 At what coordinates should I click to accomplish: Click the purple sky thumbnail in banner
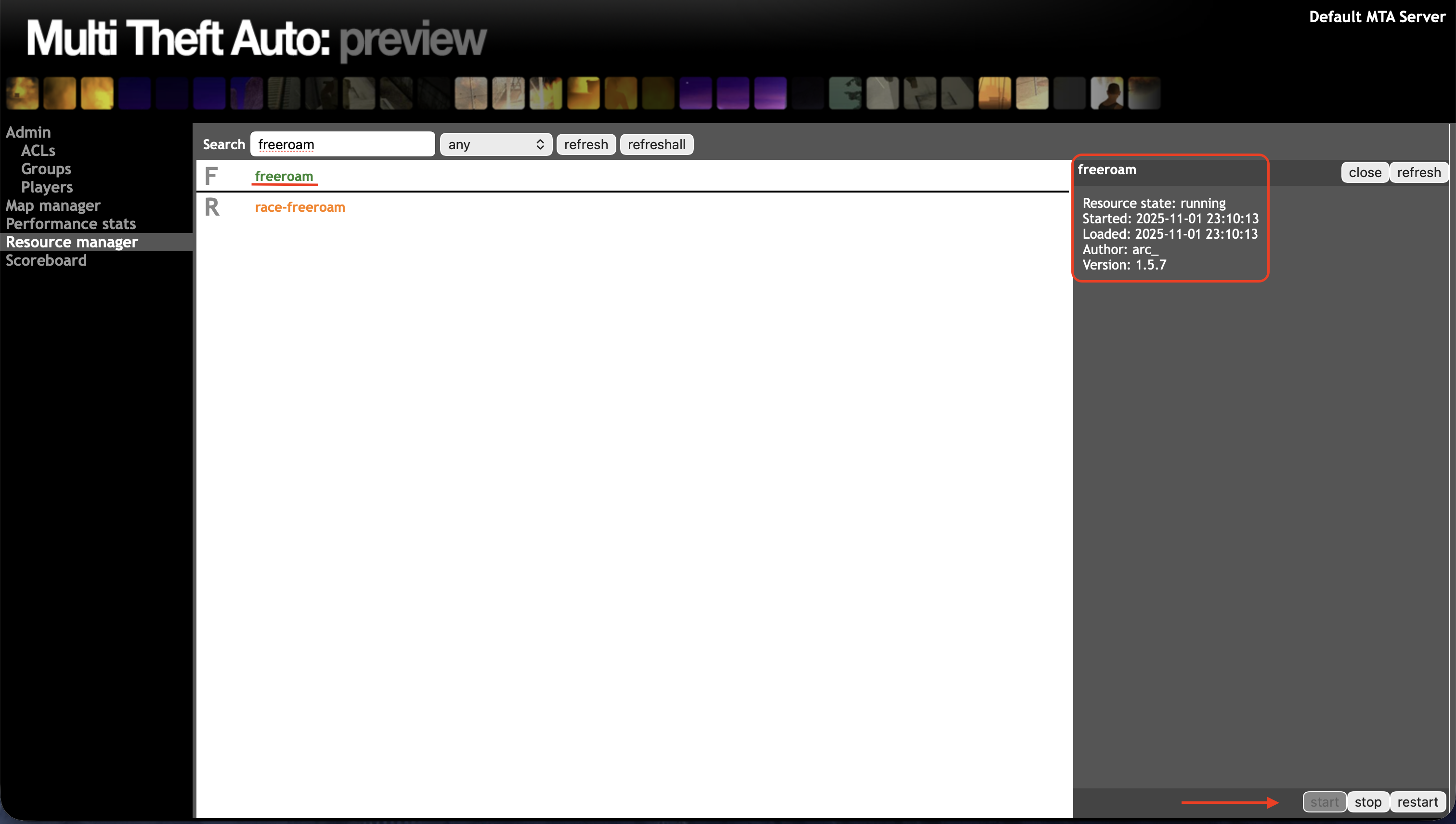point(770,93)
